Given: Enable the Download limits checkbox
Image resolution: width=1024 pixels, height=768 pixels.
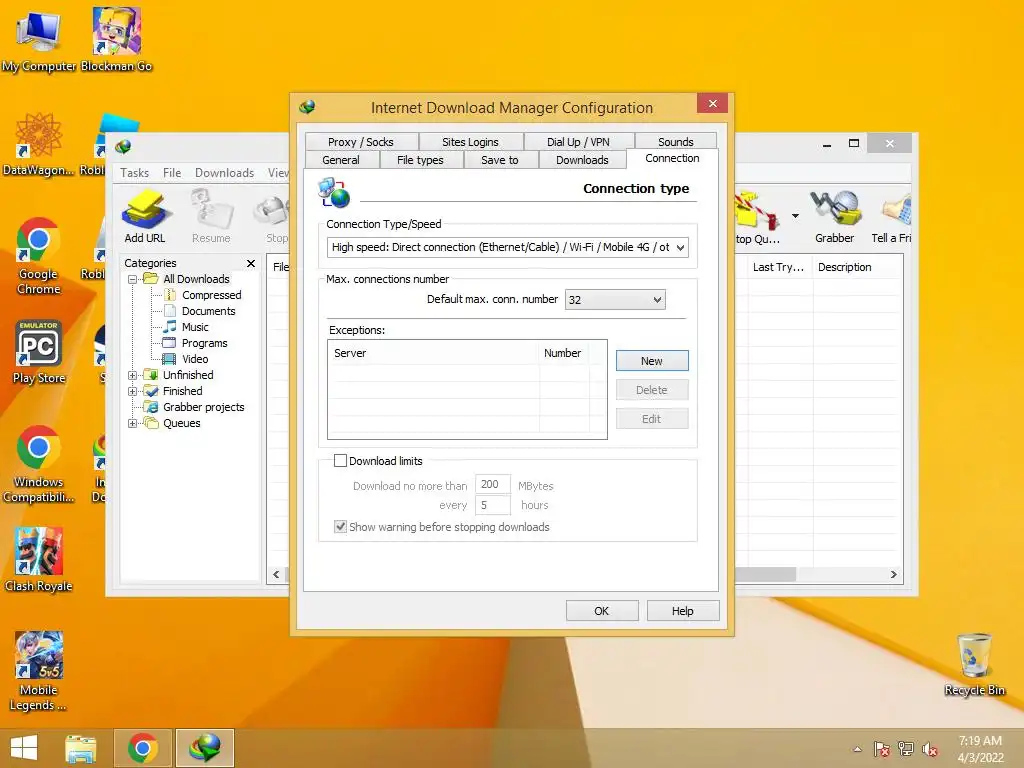Looking at the screenshot, I should [x=340, y=460].
